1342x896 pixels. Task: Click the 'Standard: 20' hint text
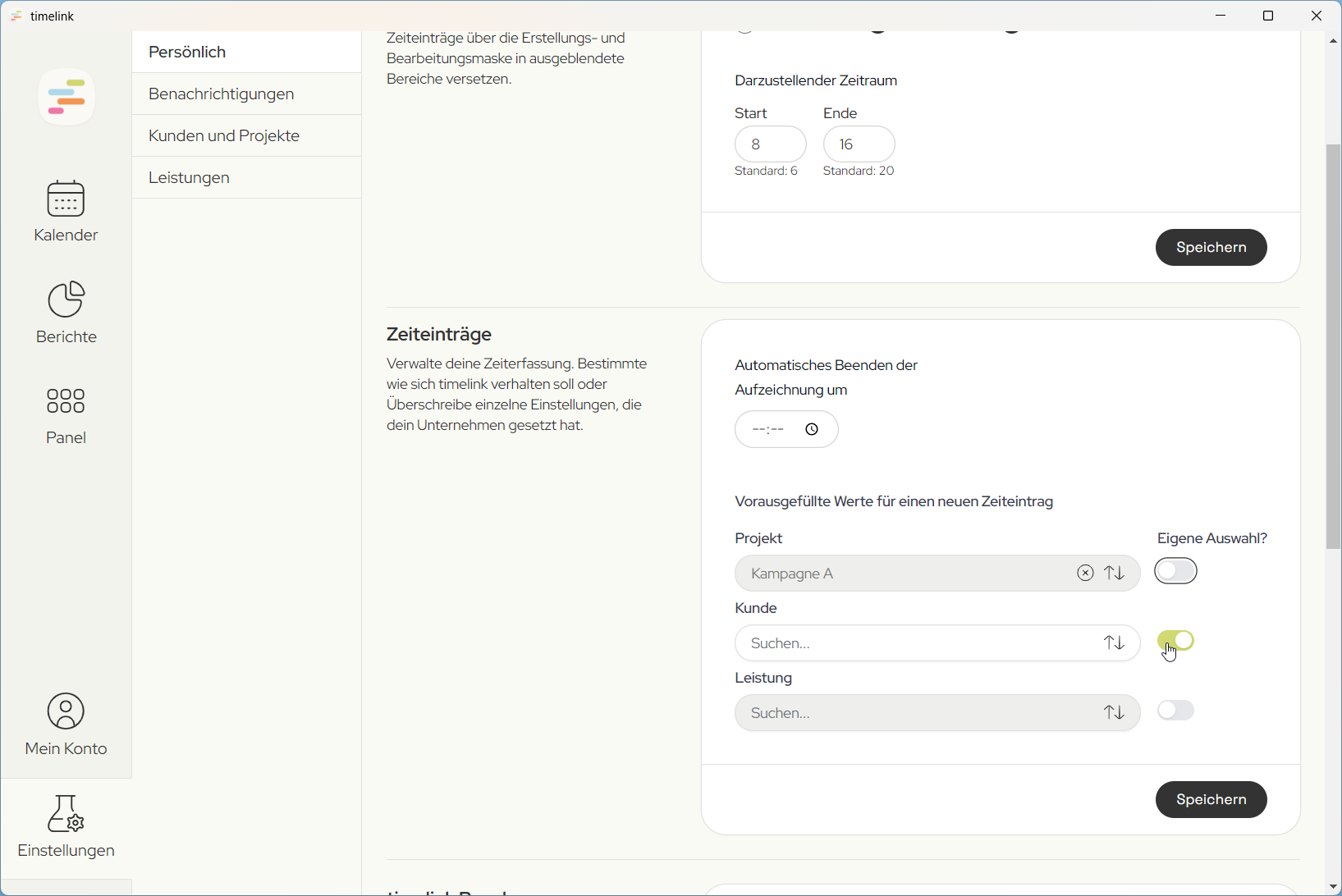[859, 171]
